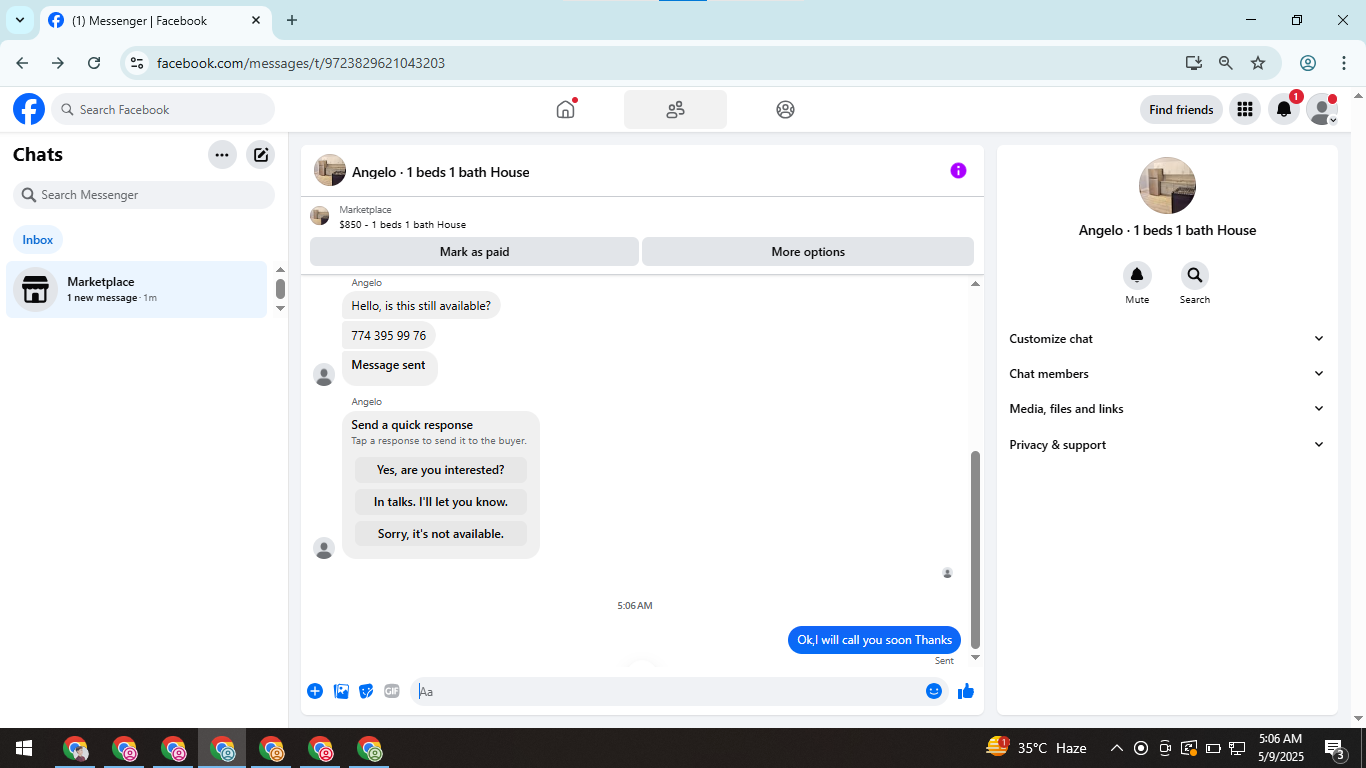The height and width of the screenshot is (768, 1366).
Task: Click the '774 395 99 76' message bubble
Action: coord(389,336)
